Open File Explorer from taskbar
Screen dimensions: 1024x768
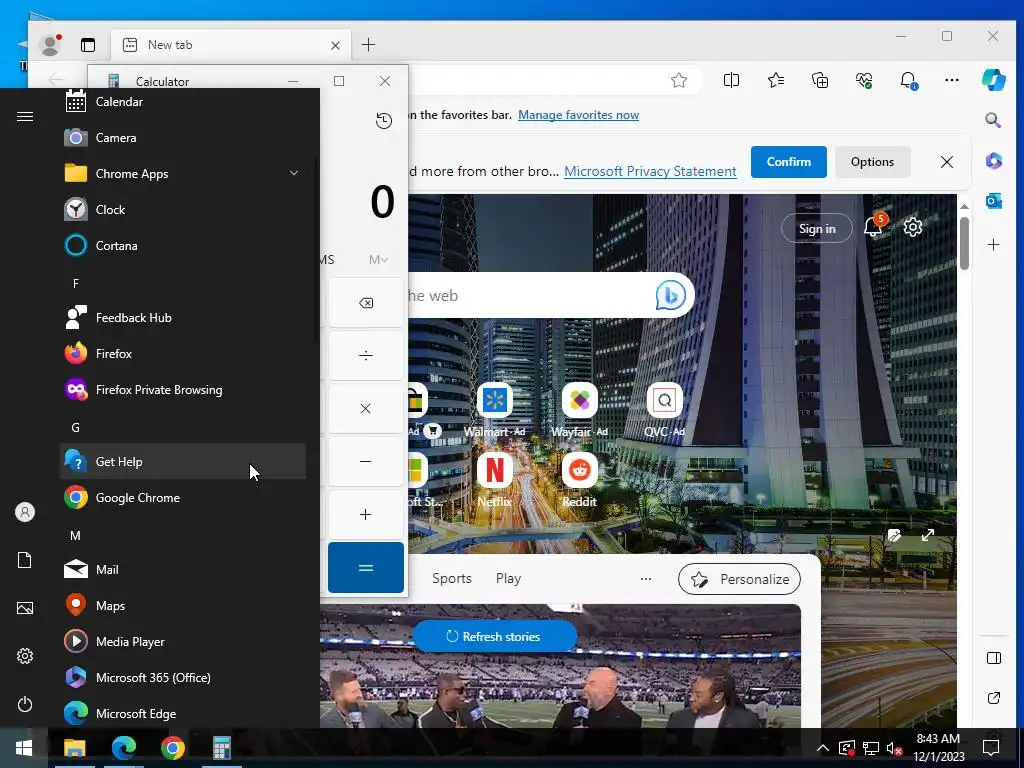(74, 748)
